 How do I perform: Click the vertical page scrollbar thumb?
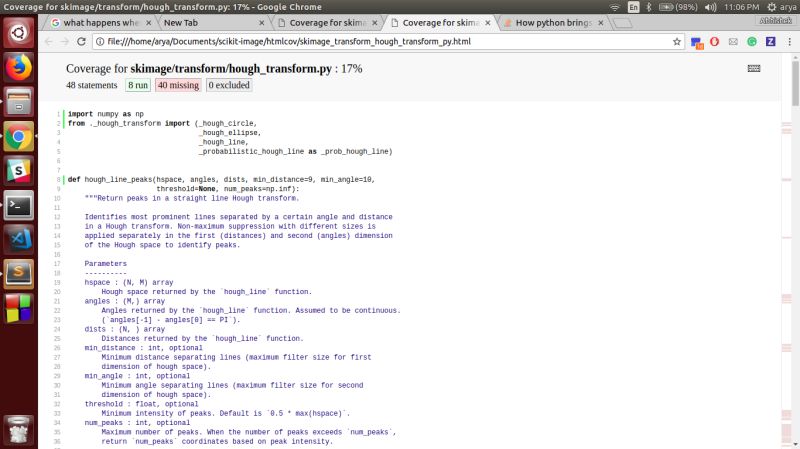[795, 83]
